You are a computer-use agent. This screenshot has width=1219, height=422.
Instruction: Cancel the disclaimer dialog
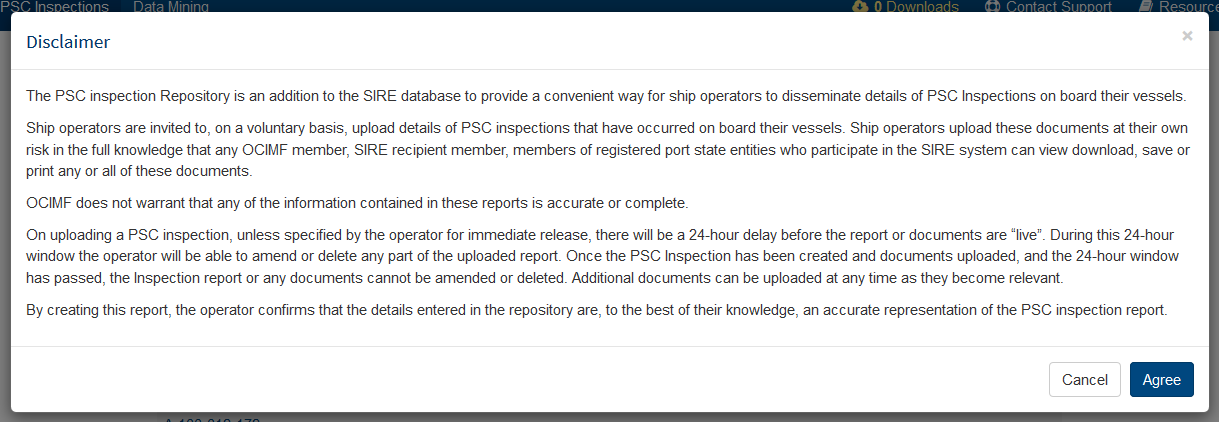pyautogui.click(x=1085, y=379)
